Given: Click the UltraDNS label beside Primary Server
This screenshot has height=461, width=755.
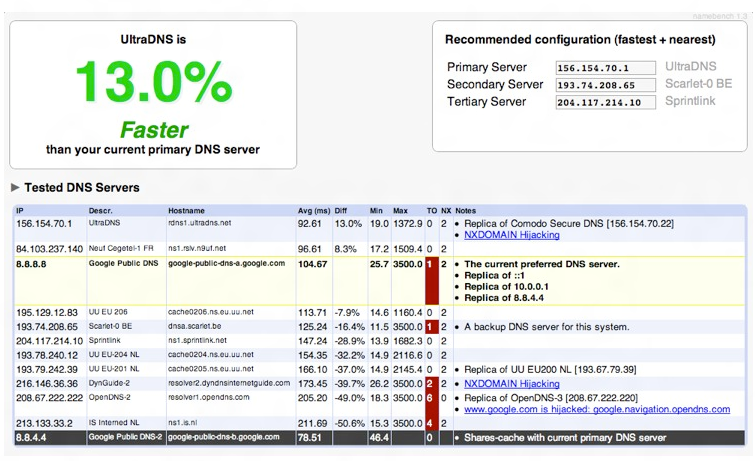Looking at the screenshot, I should pyautogui.click(x=690, y=66).
